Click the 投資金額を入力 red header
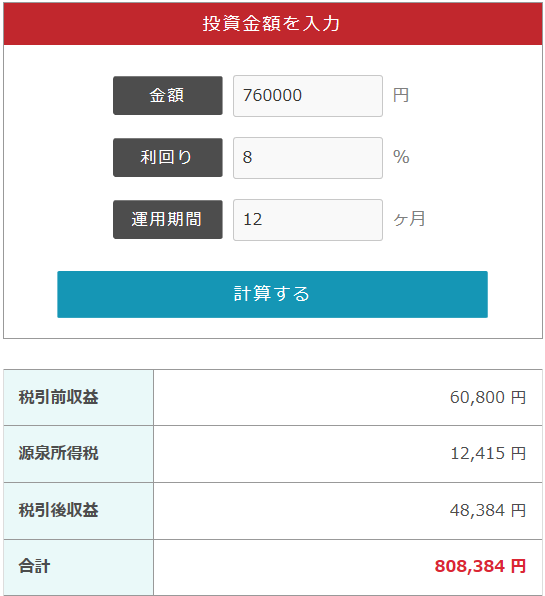Viewport: 545px width, 596px height. click(x=272, y=24)
